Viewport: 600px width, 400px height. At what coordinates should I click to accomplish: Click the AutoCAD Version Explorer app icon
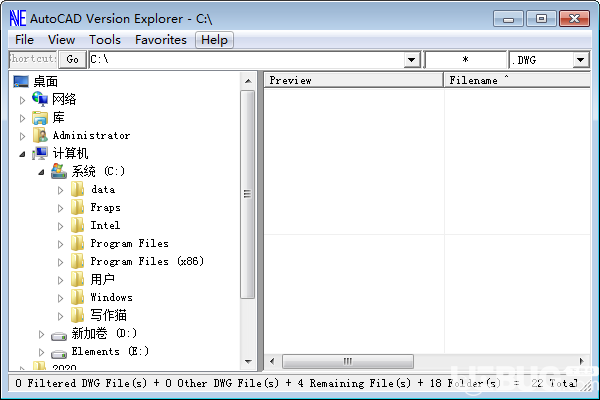click(18, 18)
